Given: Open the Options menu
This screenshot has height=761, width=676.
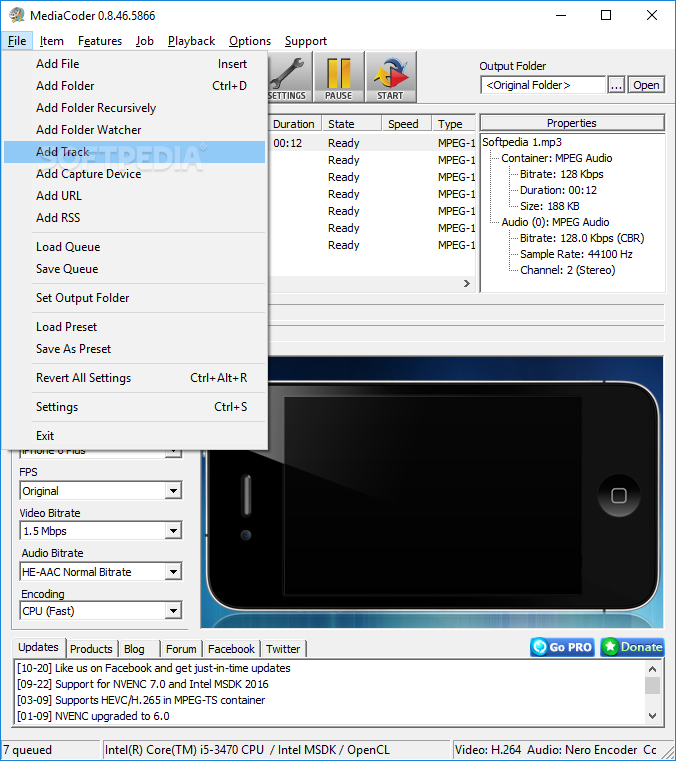Looking at the screenshot, I should (250, 41).
